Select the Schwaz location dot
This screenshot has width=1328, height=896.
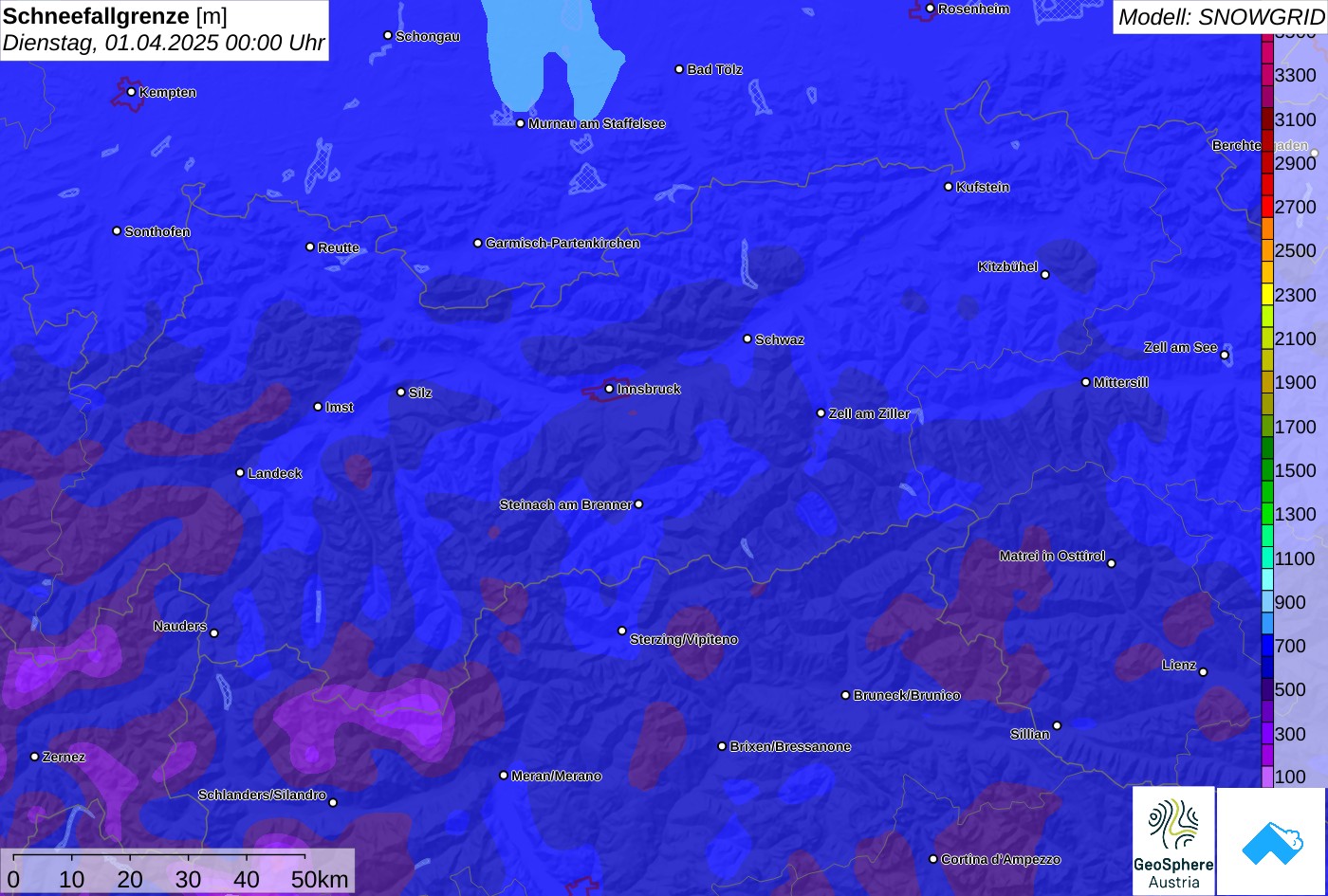click(x=747, y=338)
